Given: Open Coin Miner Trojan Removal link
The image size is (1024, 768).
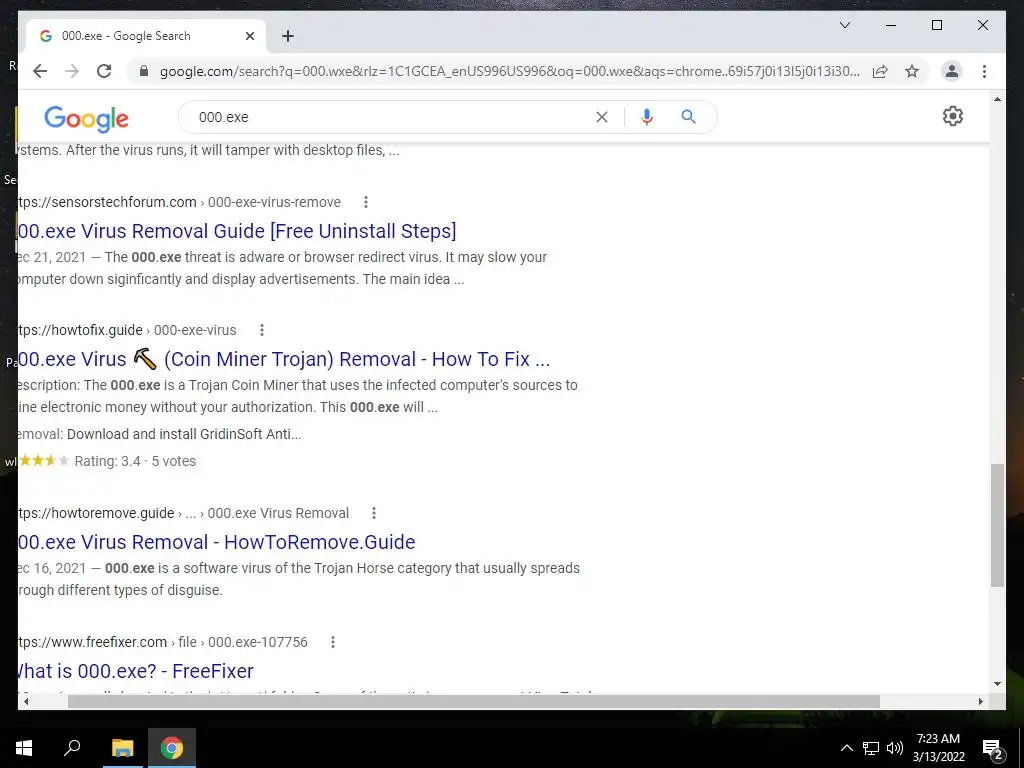Looking at the screenshot, I should [x=284, y=359].
